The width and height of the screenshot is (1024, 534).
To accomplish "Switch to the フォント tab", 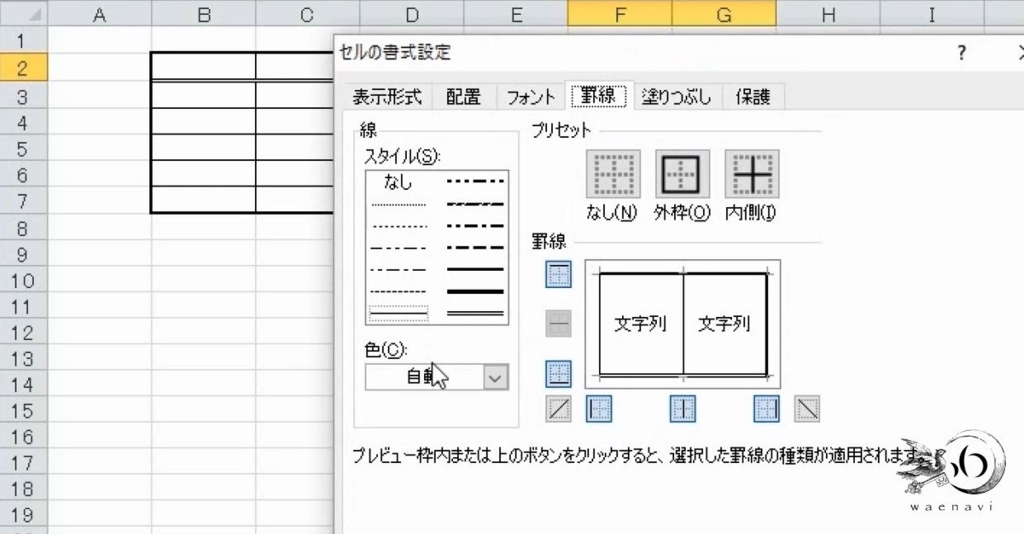I will point(530,97).
